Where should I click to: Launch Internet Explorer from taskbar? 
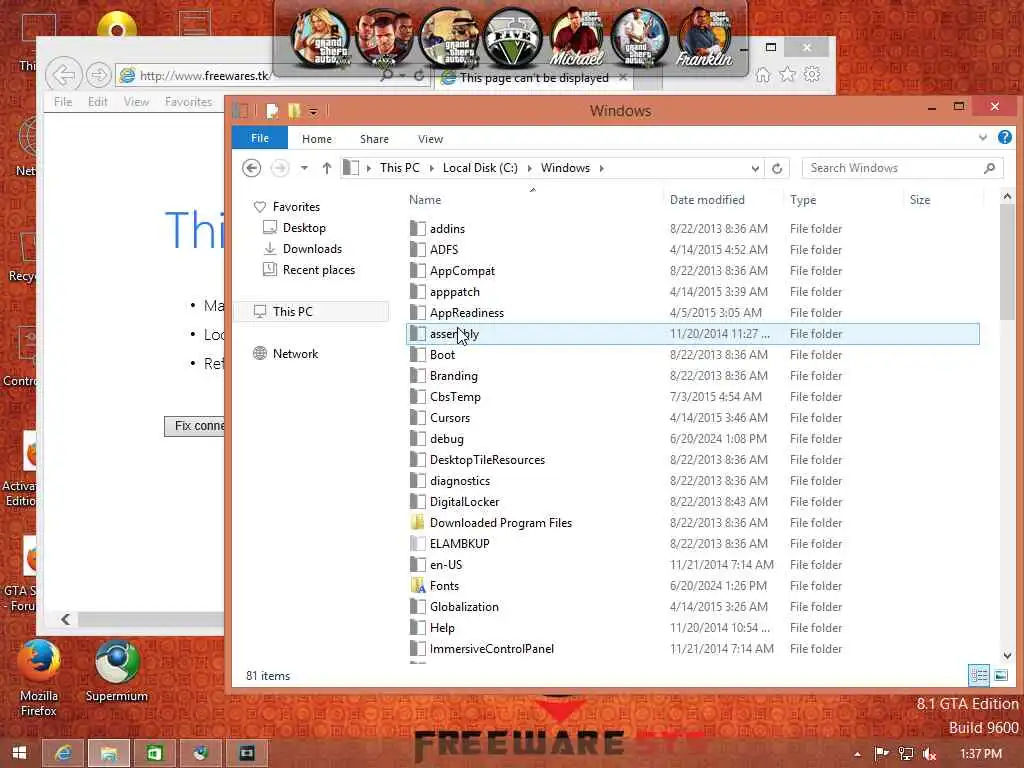(x=63, y=753)
